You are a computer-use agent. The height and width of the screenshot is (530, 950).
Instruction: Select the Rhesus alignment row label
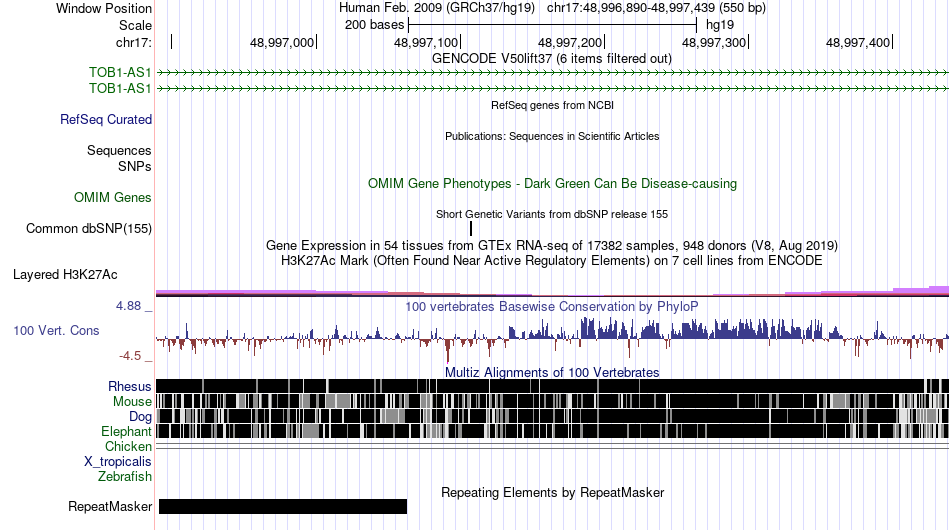(130, 386)
